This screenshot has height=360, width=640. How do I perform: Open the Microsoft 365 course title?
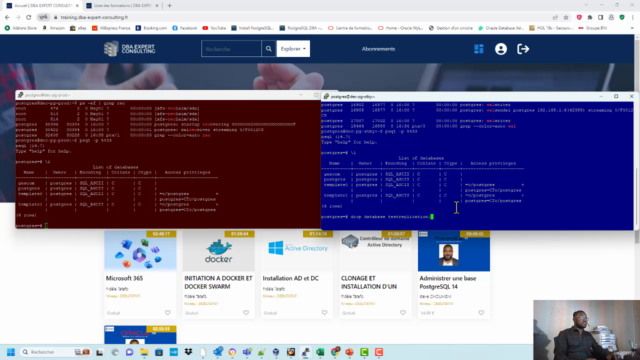point(124,278)
